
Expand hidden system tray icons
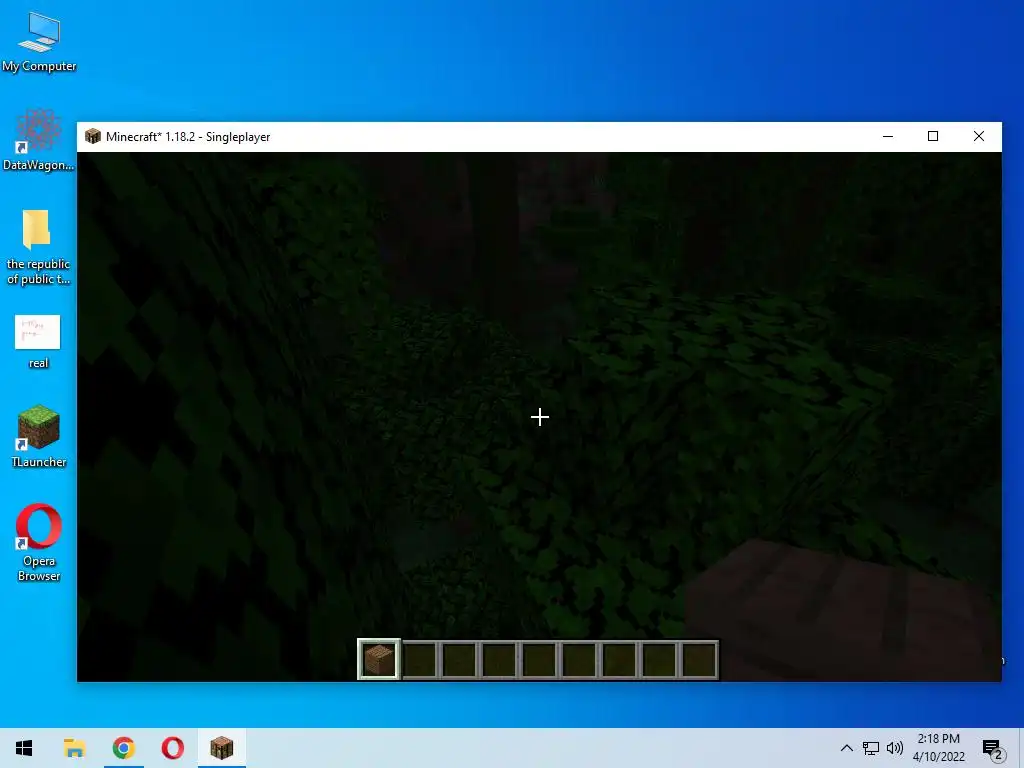tap(846, 748)
